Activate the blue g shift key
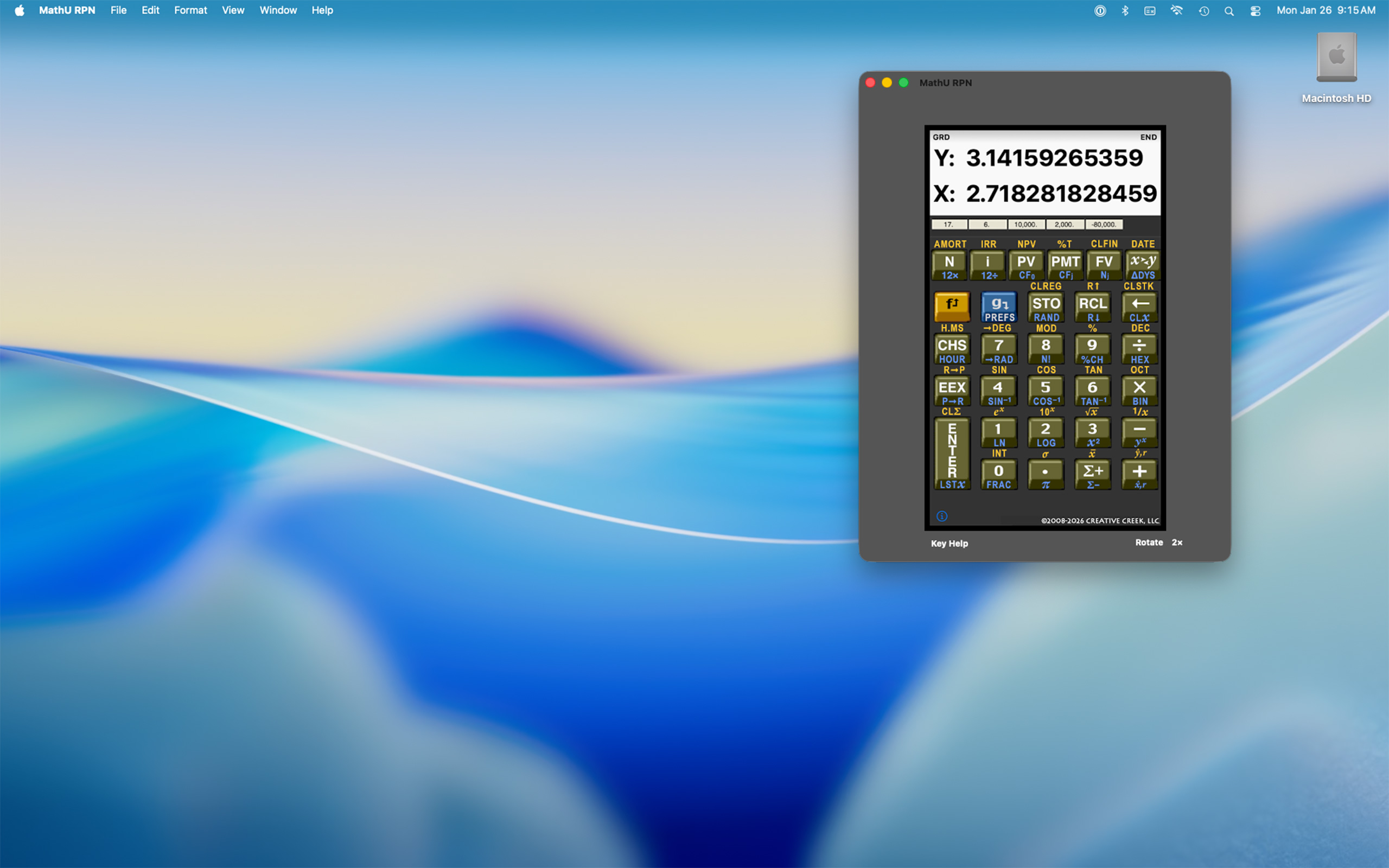The image size is (1389, 868). tap(999, 307)
